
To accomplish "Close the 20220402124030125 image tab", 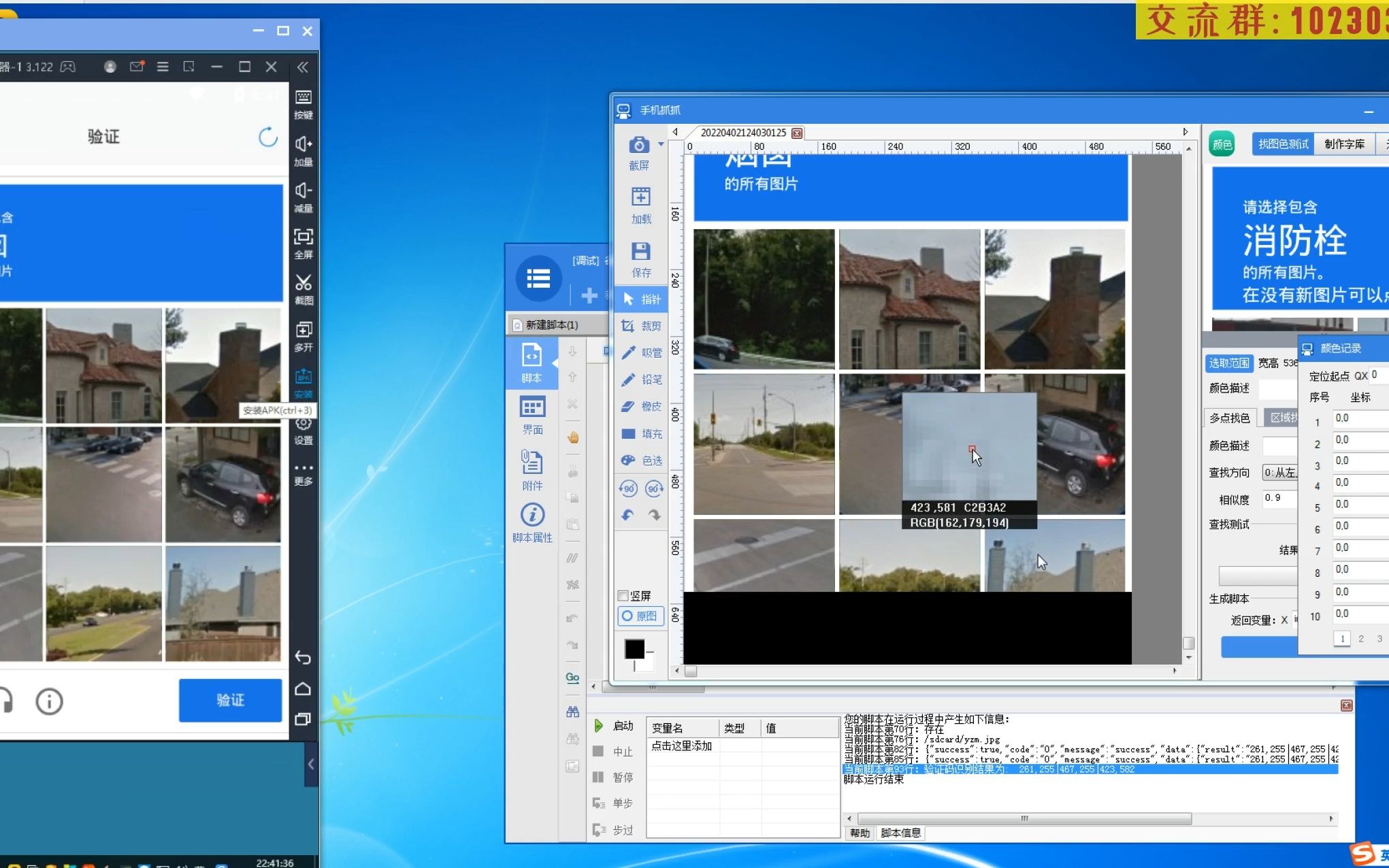I will tap(797, 133).
